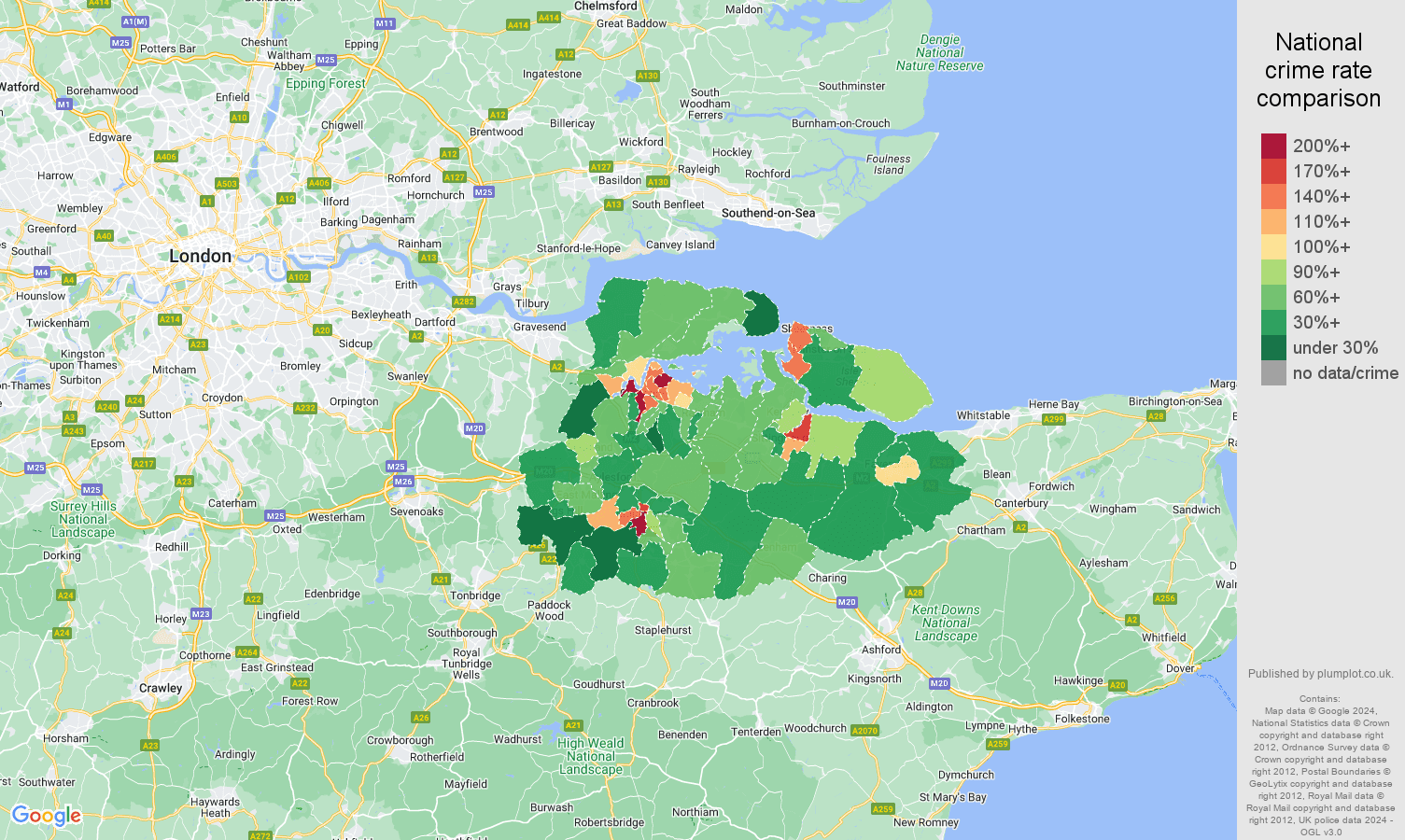The width and height of the screenshot is (1405, 840).
Task: Select the 90%+ light green legend swatch
Action: click(1272, 272)
